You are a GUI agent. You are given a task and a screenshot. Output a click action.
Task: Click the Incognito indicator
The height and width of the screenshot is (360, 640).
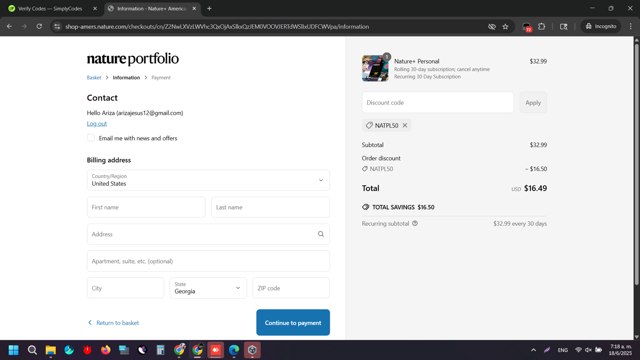(x=601, y=26)
